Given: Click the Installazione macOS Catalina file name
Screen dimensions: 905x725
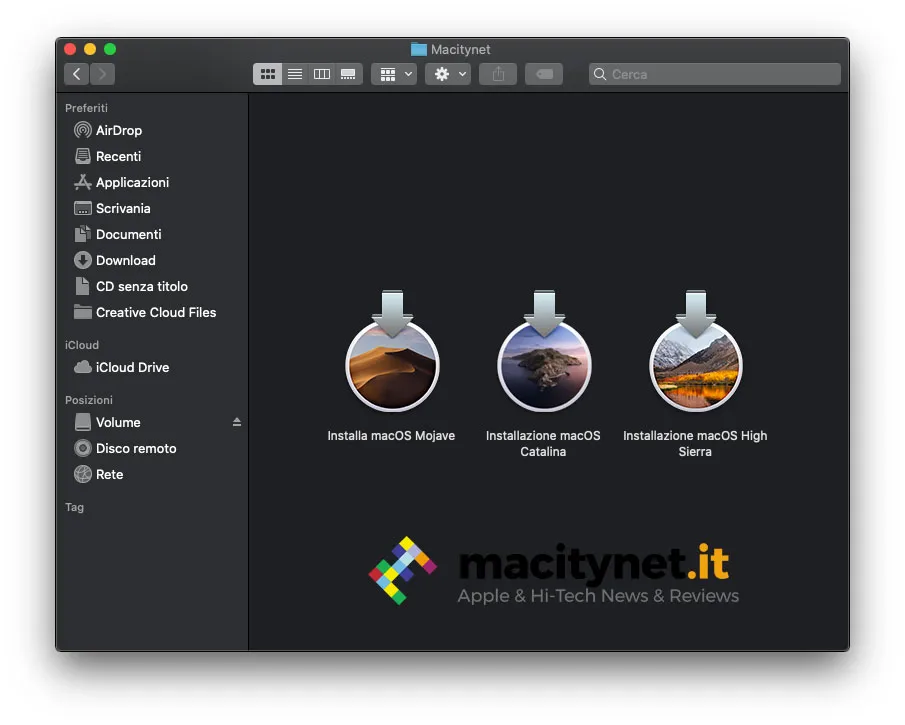Looking at the screenshot, I should [543, 444].
